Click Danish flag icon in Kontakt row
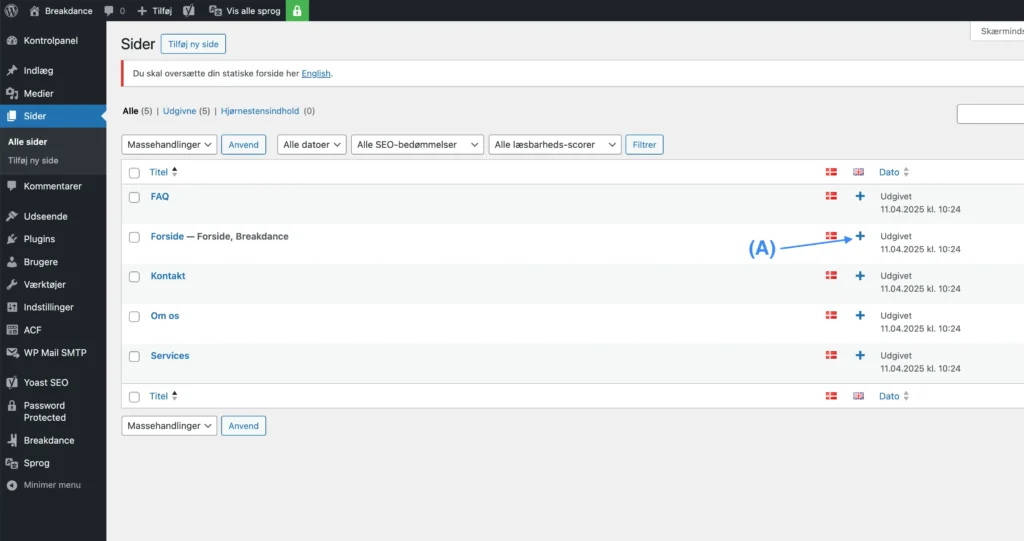This screenshot has width=1024, height=541. (830, 276)
